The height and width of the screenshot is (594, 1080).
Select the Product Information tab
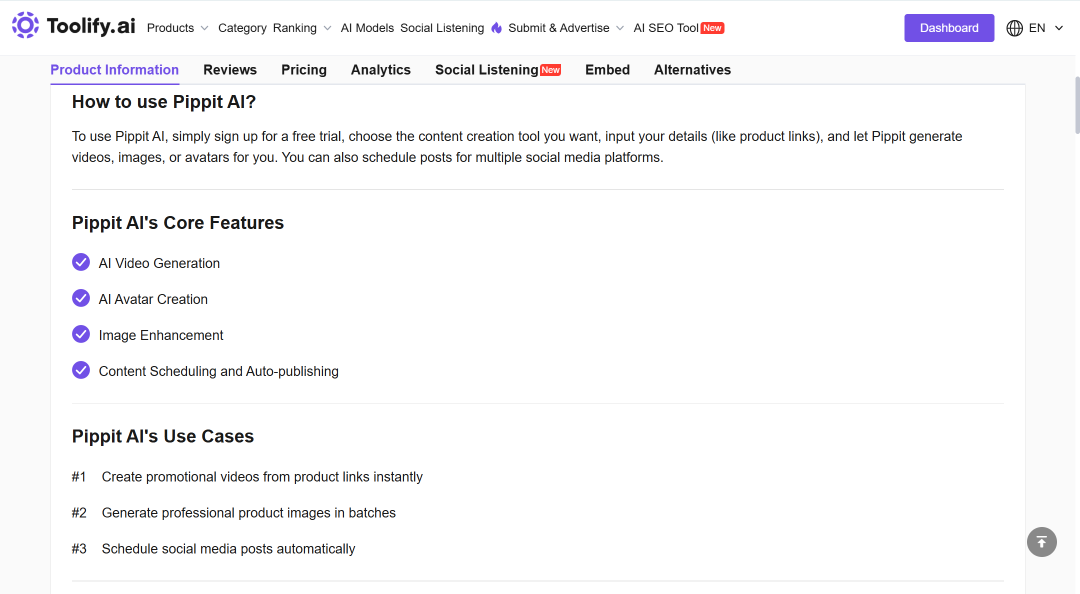point(114,70)
